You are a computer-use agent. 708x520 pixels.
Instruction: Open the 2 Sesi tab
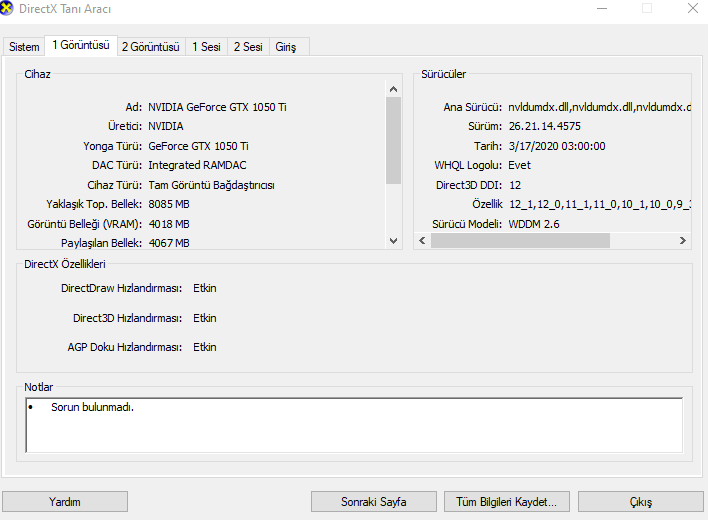click(248, 47)
